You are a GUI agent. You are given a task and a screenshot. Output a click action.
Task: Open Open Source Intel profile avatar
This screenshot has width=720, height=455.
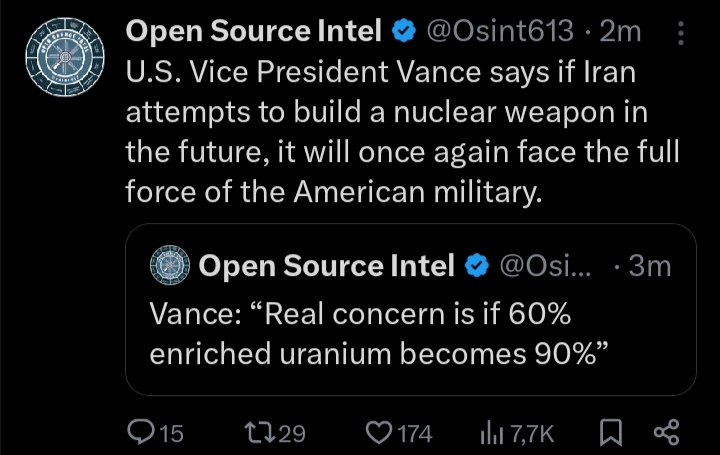click(x=65, y=57)
